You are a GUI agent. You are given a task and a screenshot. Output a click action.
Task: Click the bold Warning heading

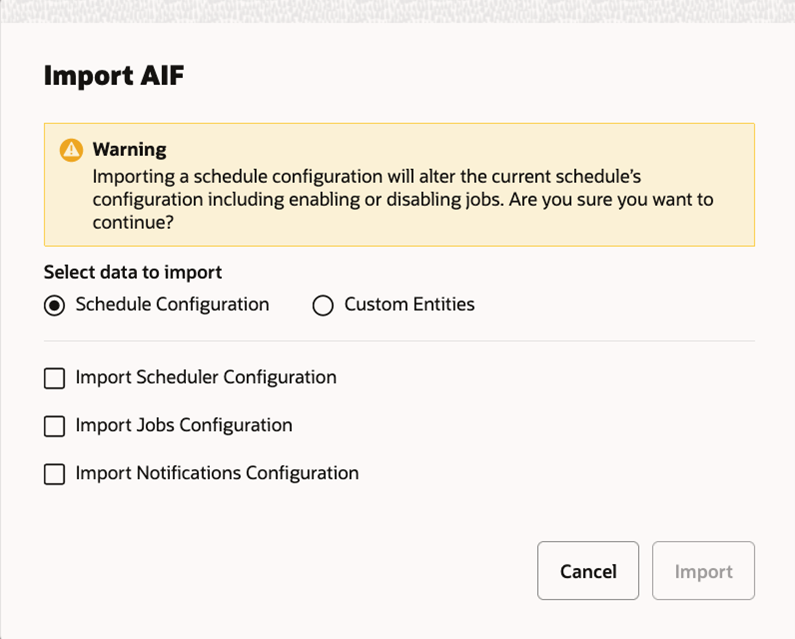pyautogui.click(x=129, y=149)
